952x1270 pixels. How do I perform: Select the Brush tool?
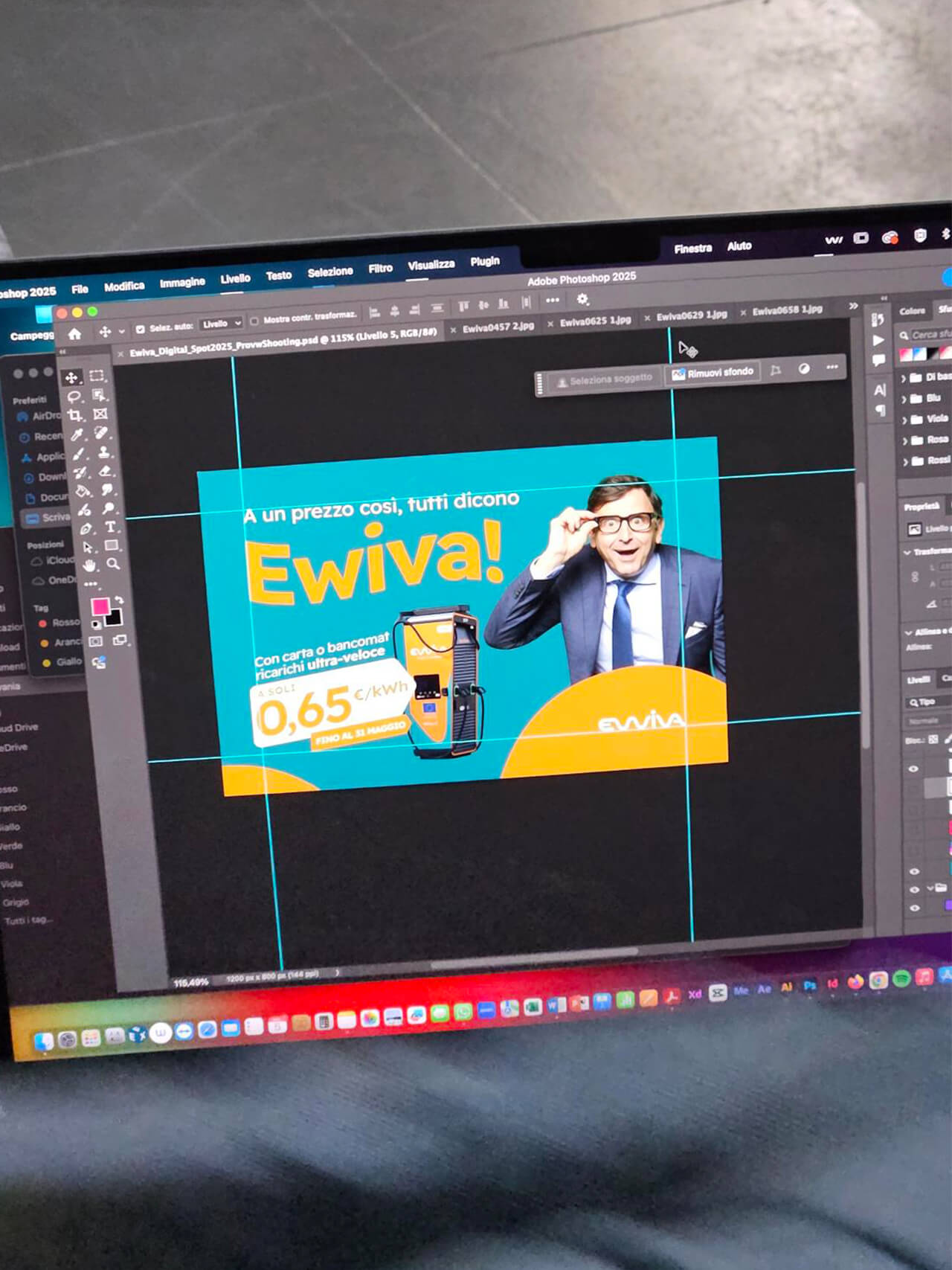coord(79,455)
